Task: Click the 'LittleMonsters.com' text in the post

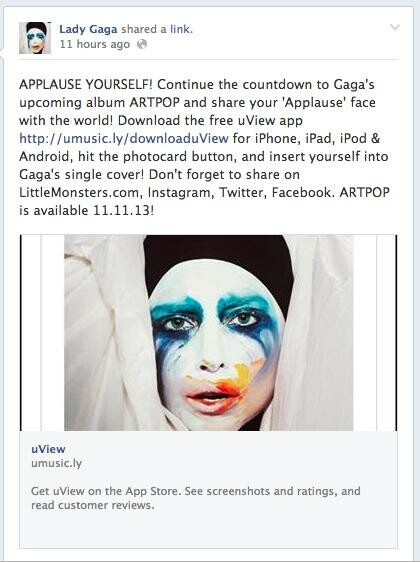Action: pos(81,192)
